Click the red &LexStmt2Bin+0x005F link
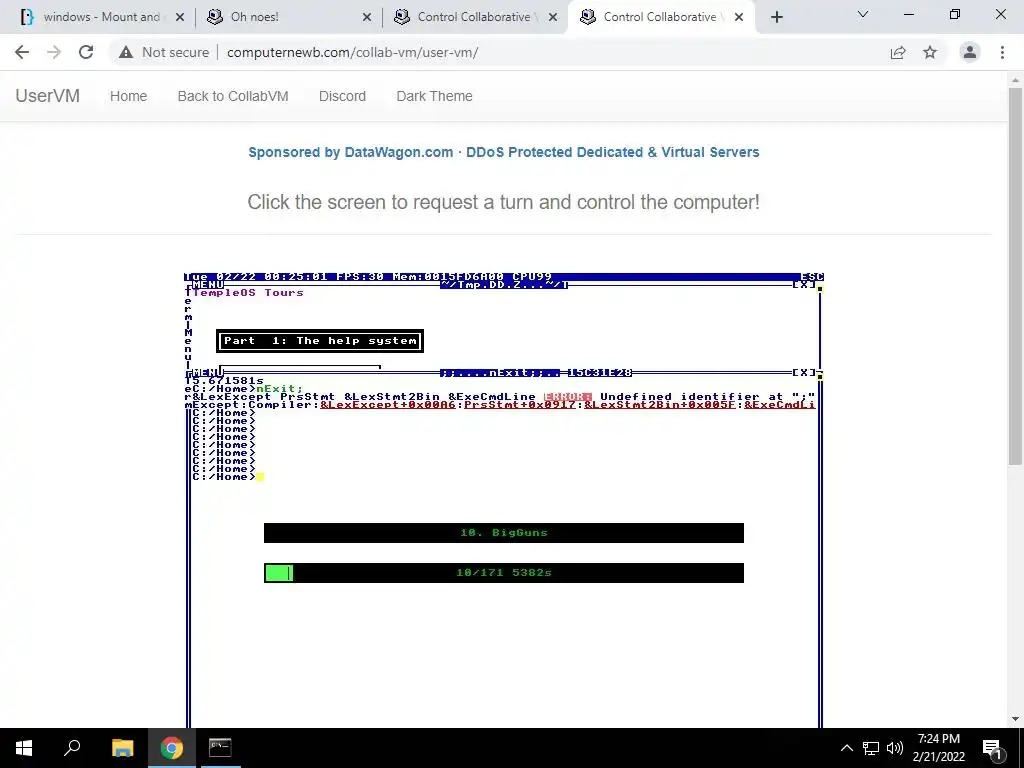This screenshot has width=1024, height=768. point(660,405)
